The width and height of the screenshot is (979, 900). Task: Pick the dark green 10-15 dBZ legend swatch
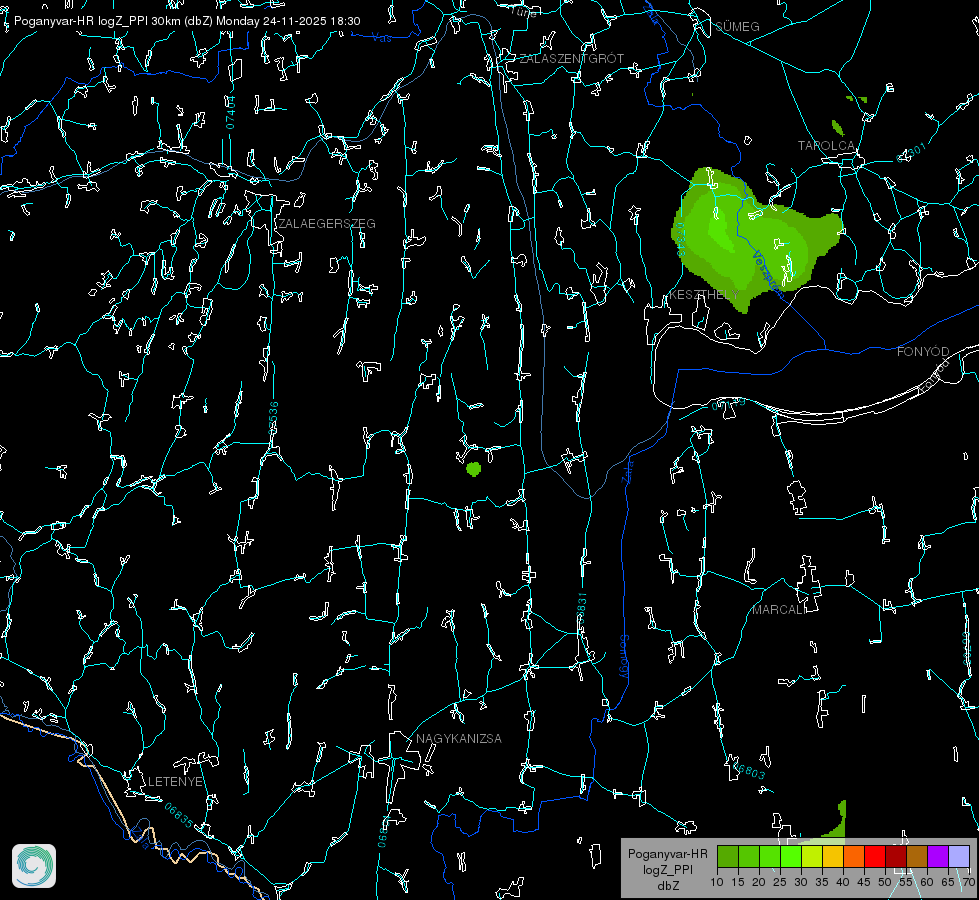click(x=728, y=856)
